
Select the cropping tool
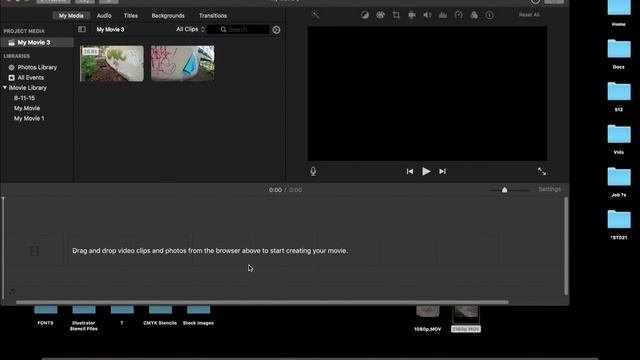(x=396, y=15)
